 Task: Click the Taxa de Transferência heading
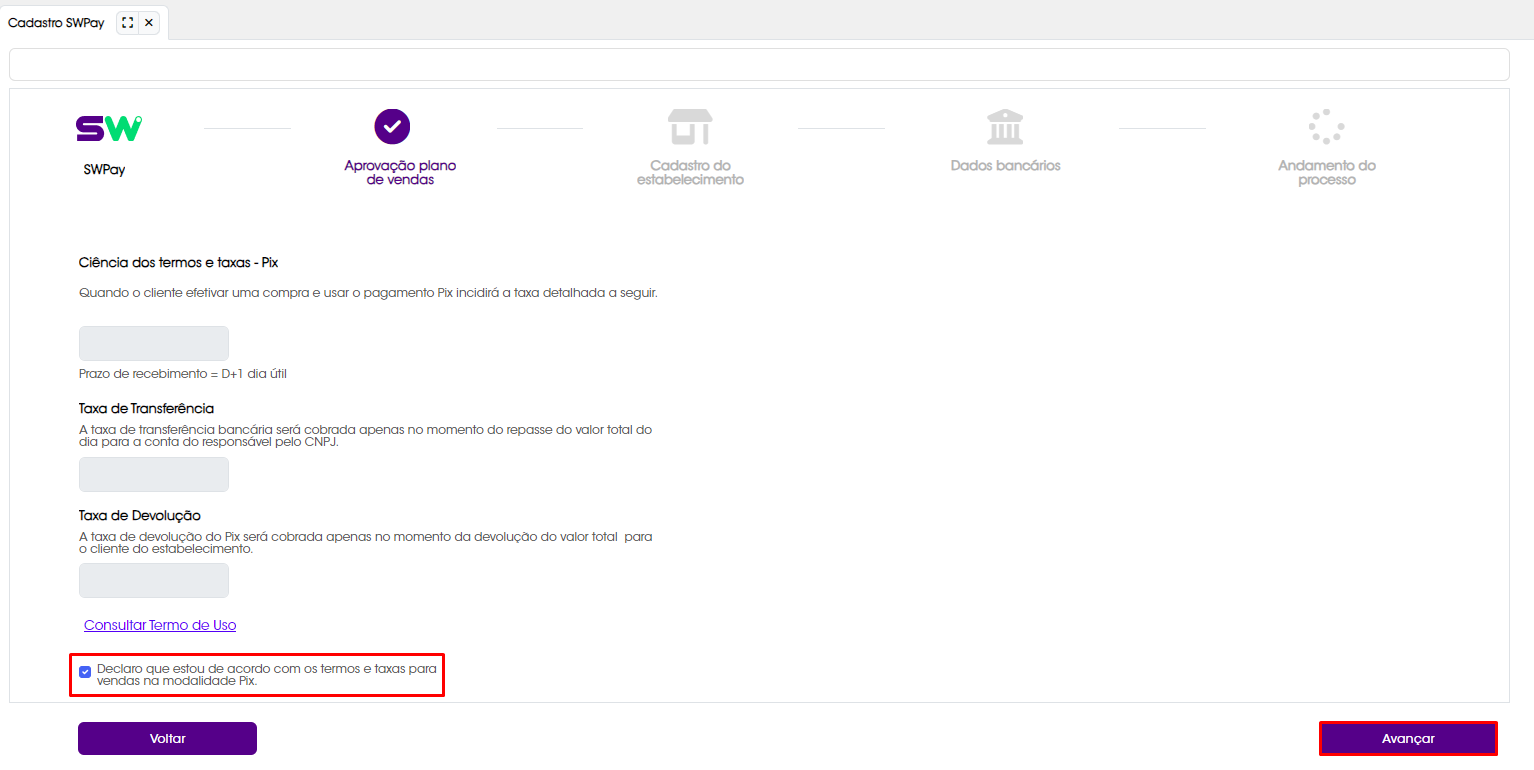click(146, 409)
